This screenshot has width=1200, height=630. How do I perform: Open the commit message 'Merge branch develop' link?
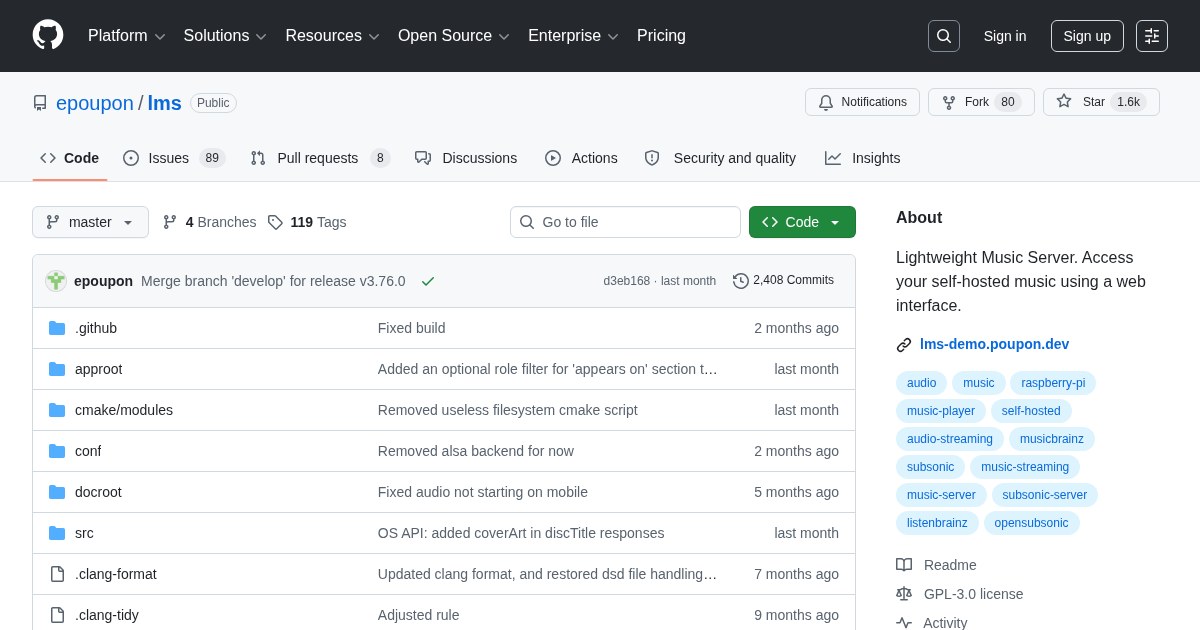pos(273,281)
